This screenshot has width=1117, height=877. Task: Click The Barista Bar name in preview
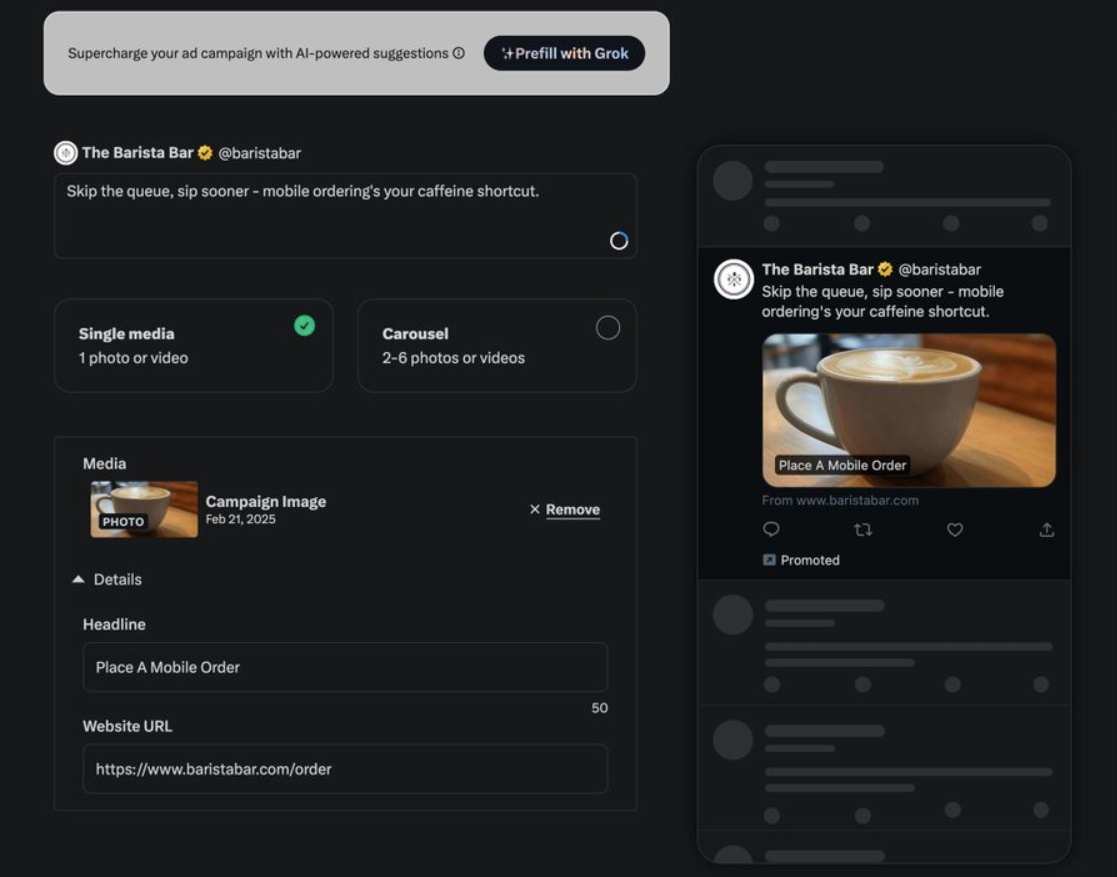pyautogui.click(x=818, y=269)
